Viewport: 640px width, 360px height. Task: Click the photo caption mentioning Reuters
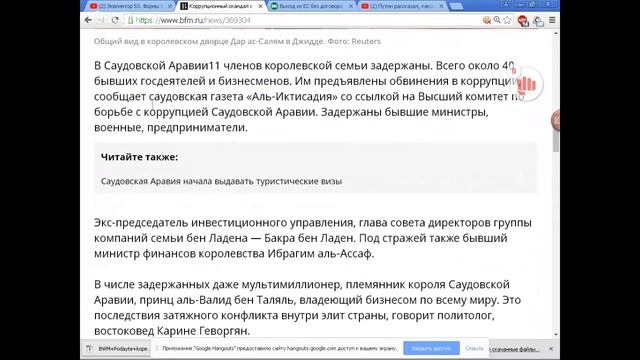point(237,41)
